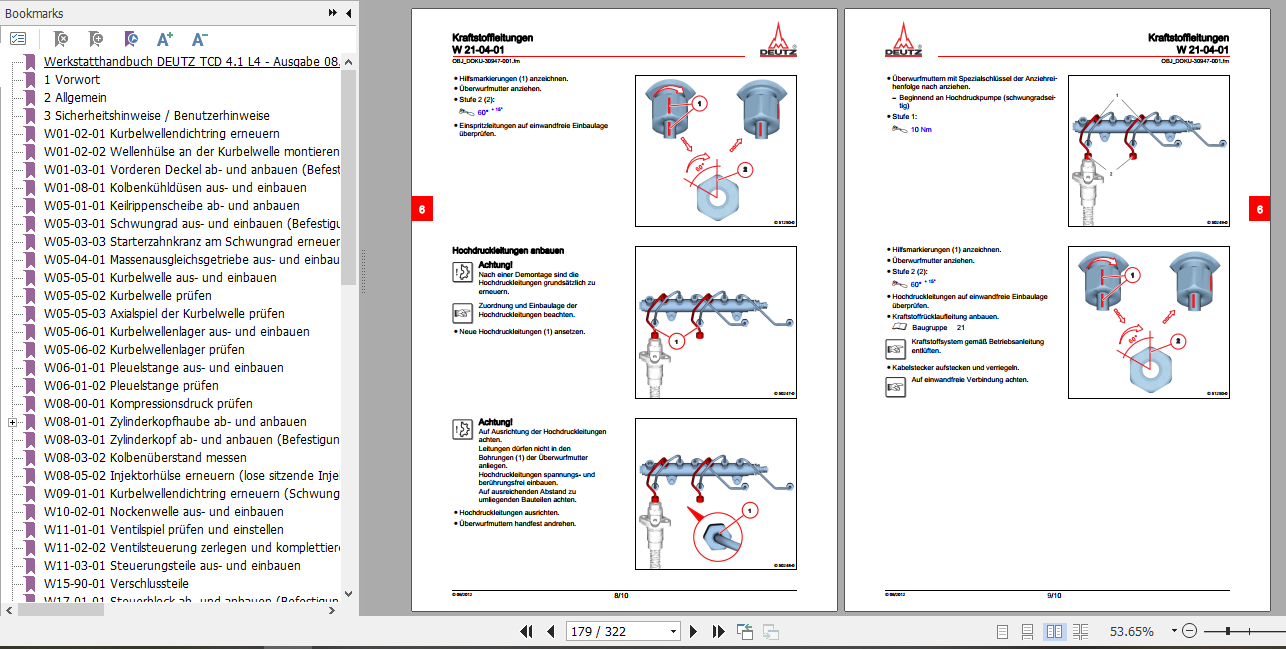This screenshot has height=649, width=1286.
Task: Select bookmark W10-02-01 Nockenwelle
Action: click(163, 511)
